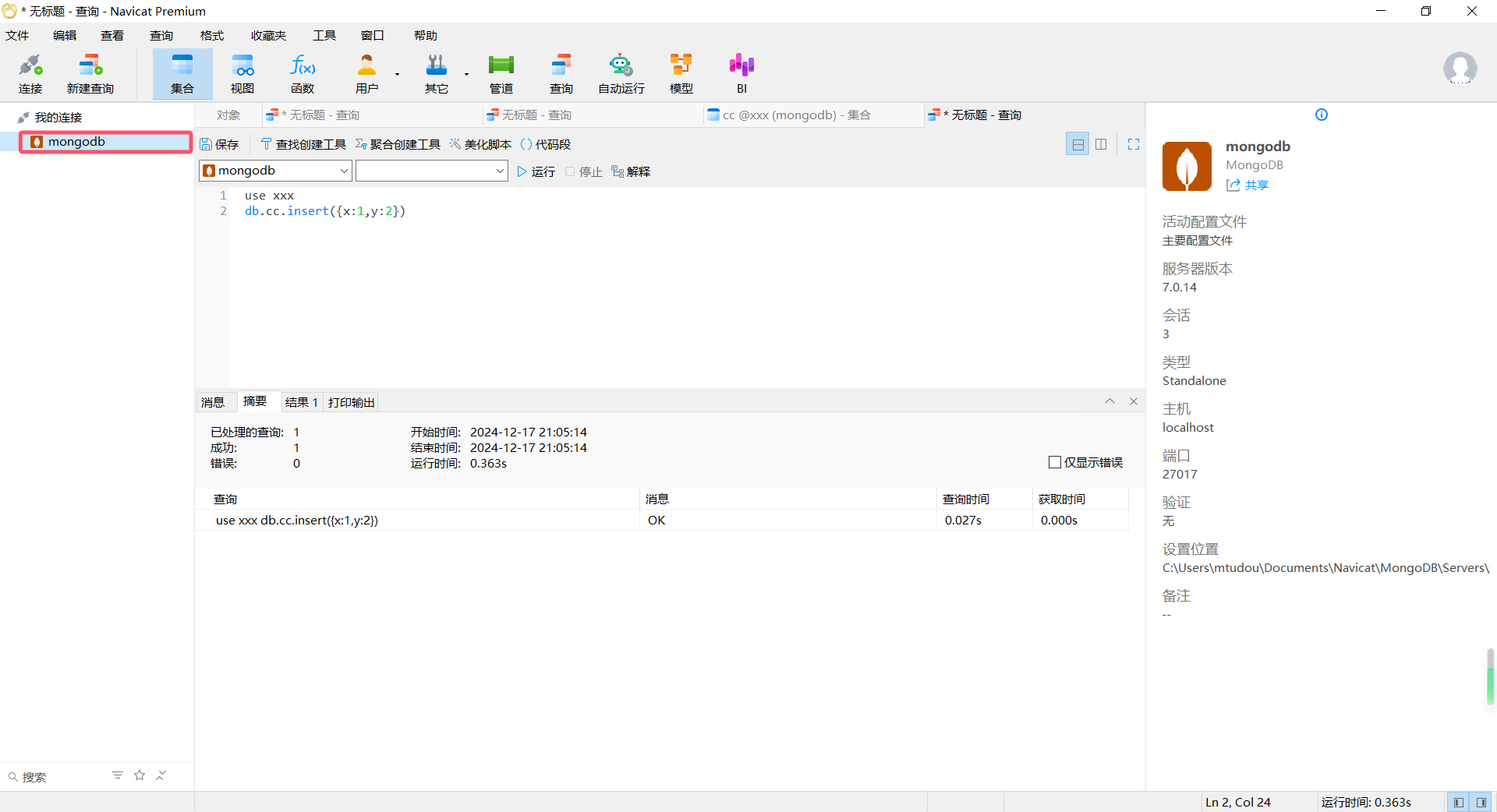Open the Connection (连接) tool
This screenshot has height=812, width=1497.
click(30, 74)
